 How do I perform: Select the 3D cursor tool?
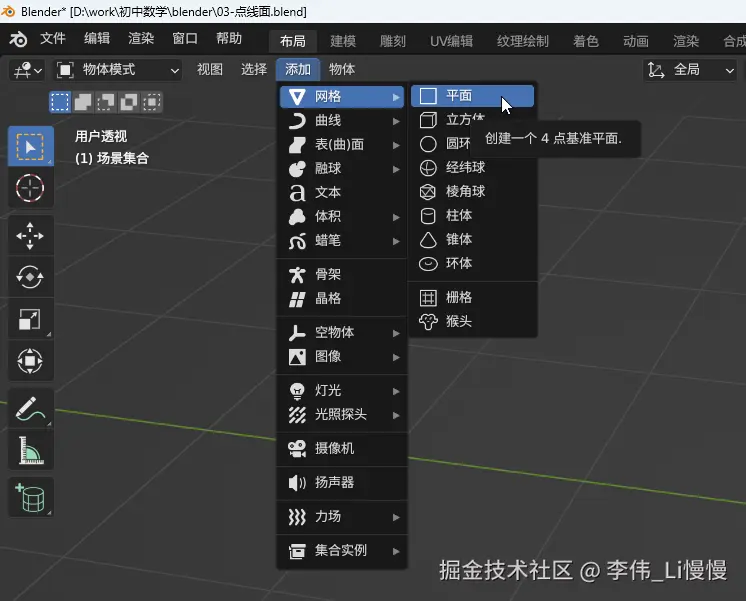[x=30, y=188]
